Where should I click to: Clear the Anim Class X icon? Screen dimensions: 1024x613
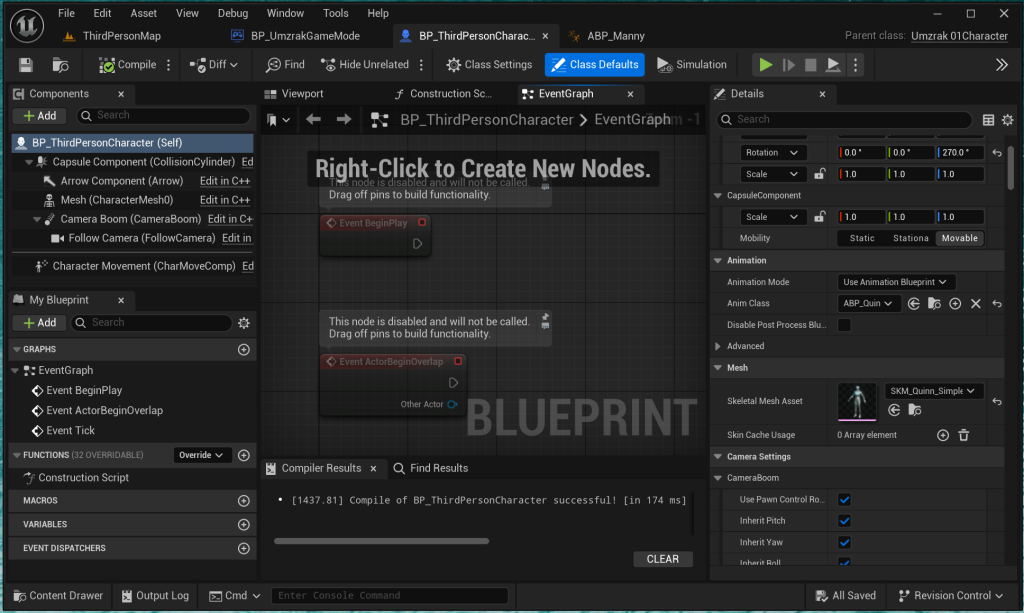click(x=976, y=304)
